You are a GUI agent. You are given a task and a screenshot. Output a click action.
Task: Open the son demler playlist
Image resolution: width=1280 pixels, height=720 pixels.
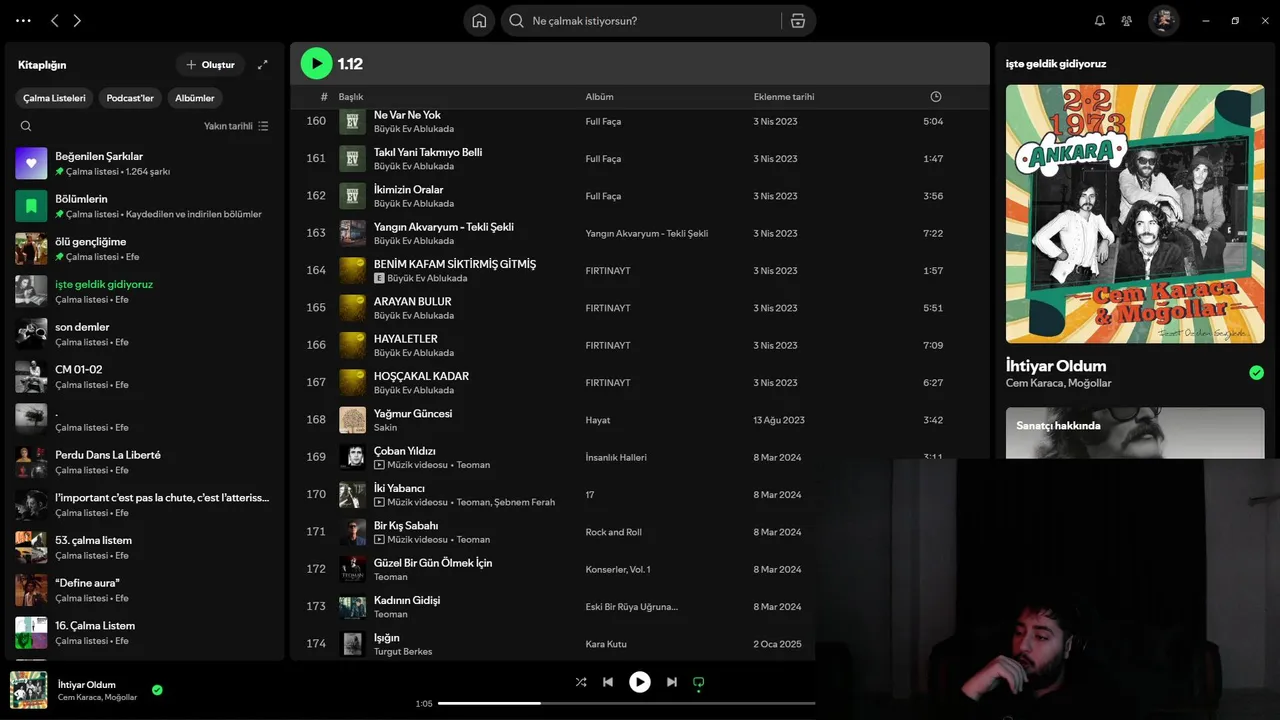coord(145,334)
